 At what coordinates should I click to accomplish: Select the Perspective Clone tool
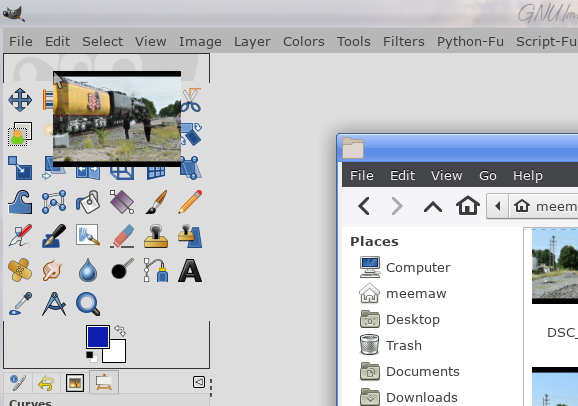[x=190, y=236]
